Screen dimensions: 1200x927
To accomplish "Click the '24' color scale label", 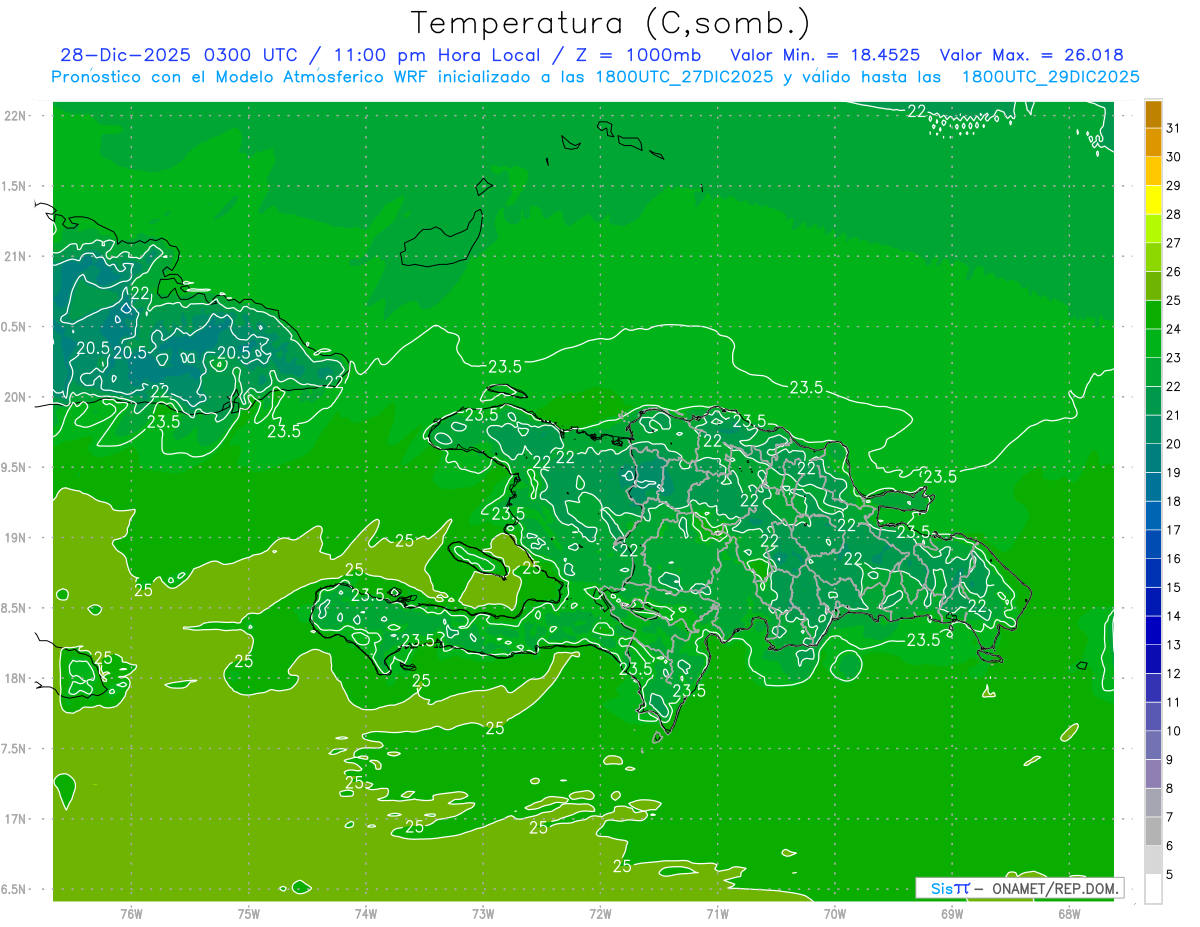I will pos(1173,329).
